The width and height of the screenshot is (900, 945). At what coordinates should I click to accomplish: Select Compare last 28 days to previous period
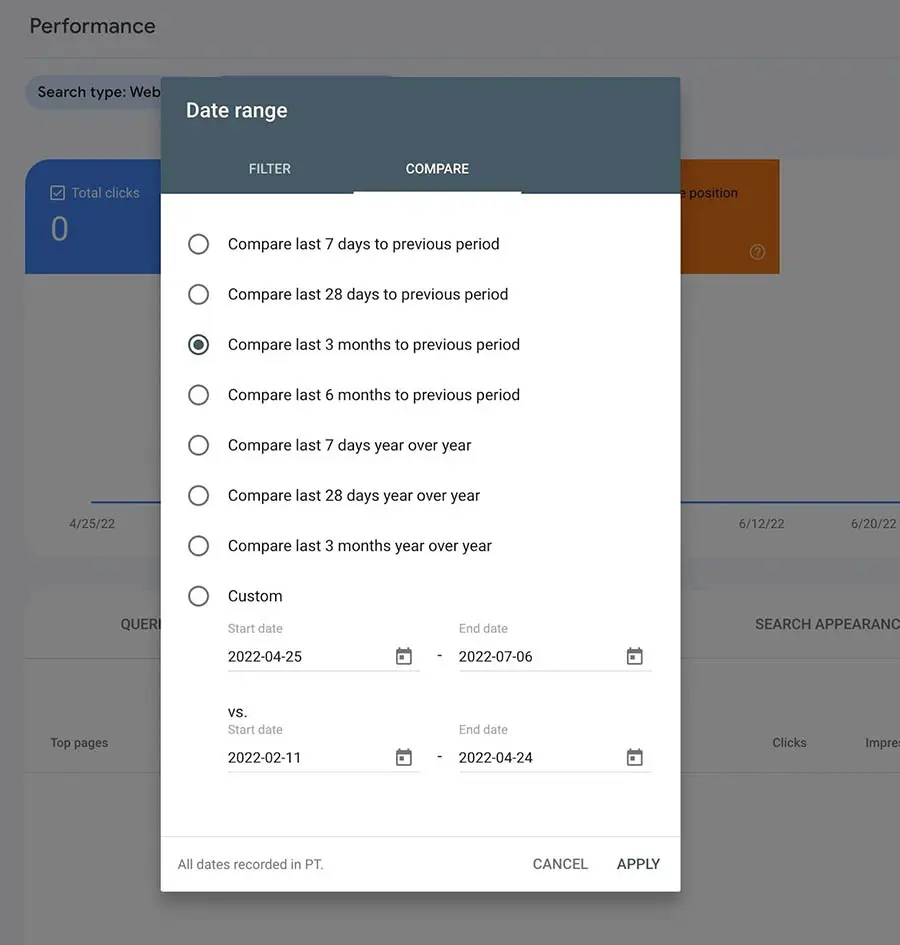point(199,294)
